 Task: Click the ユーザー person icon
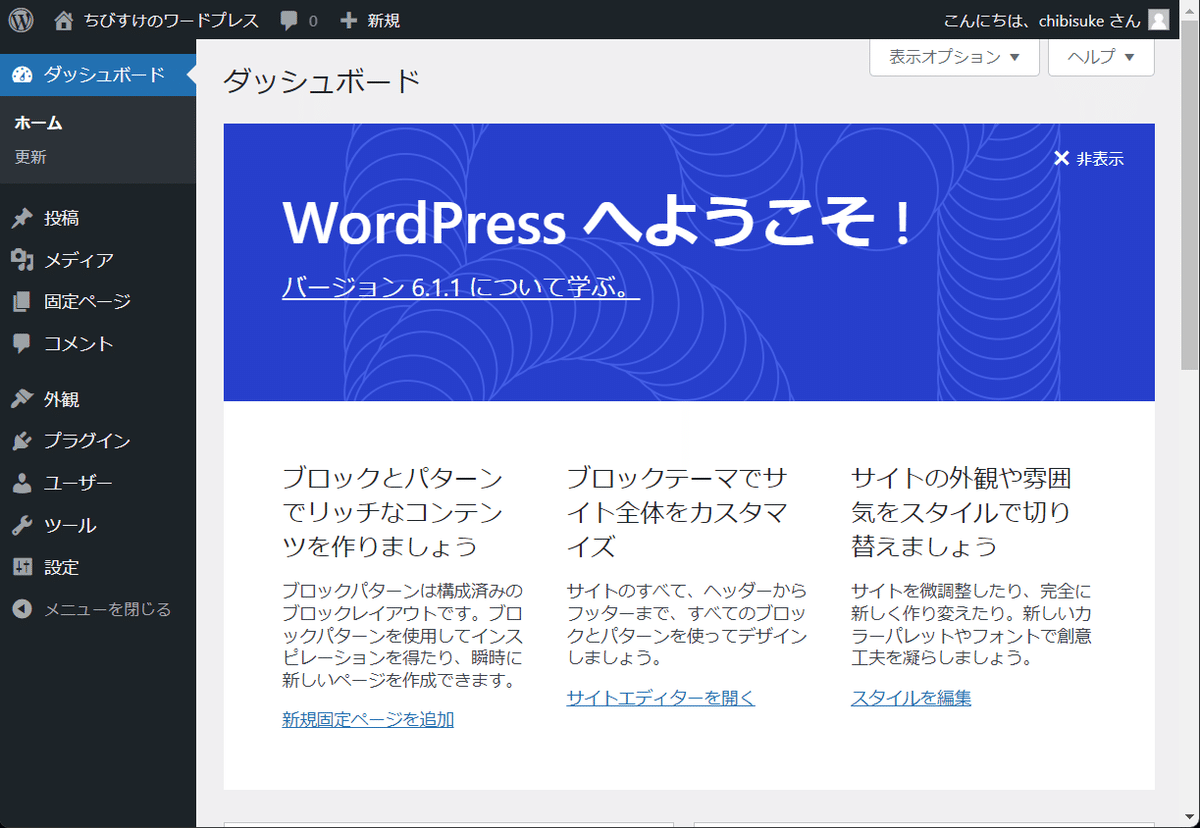tap(22, 483)
